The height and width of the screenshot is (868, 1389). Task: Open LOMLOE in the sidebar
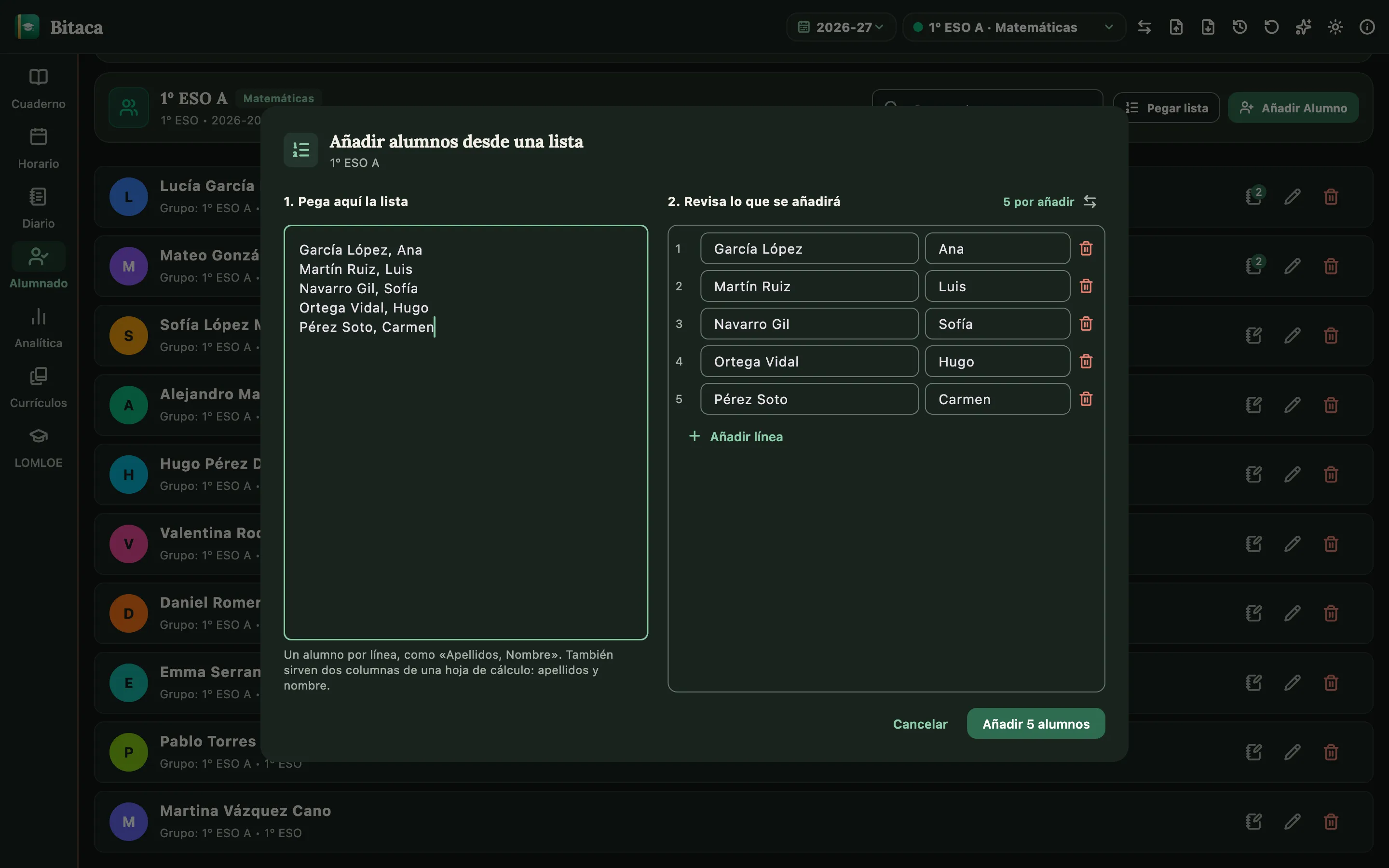click(39, 447)
